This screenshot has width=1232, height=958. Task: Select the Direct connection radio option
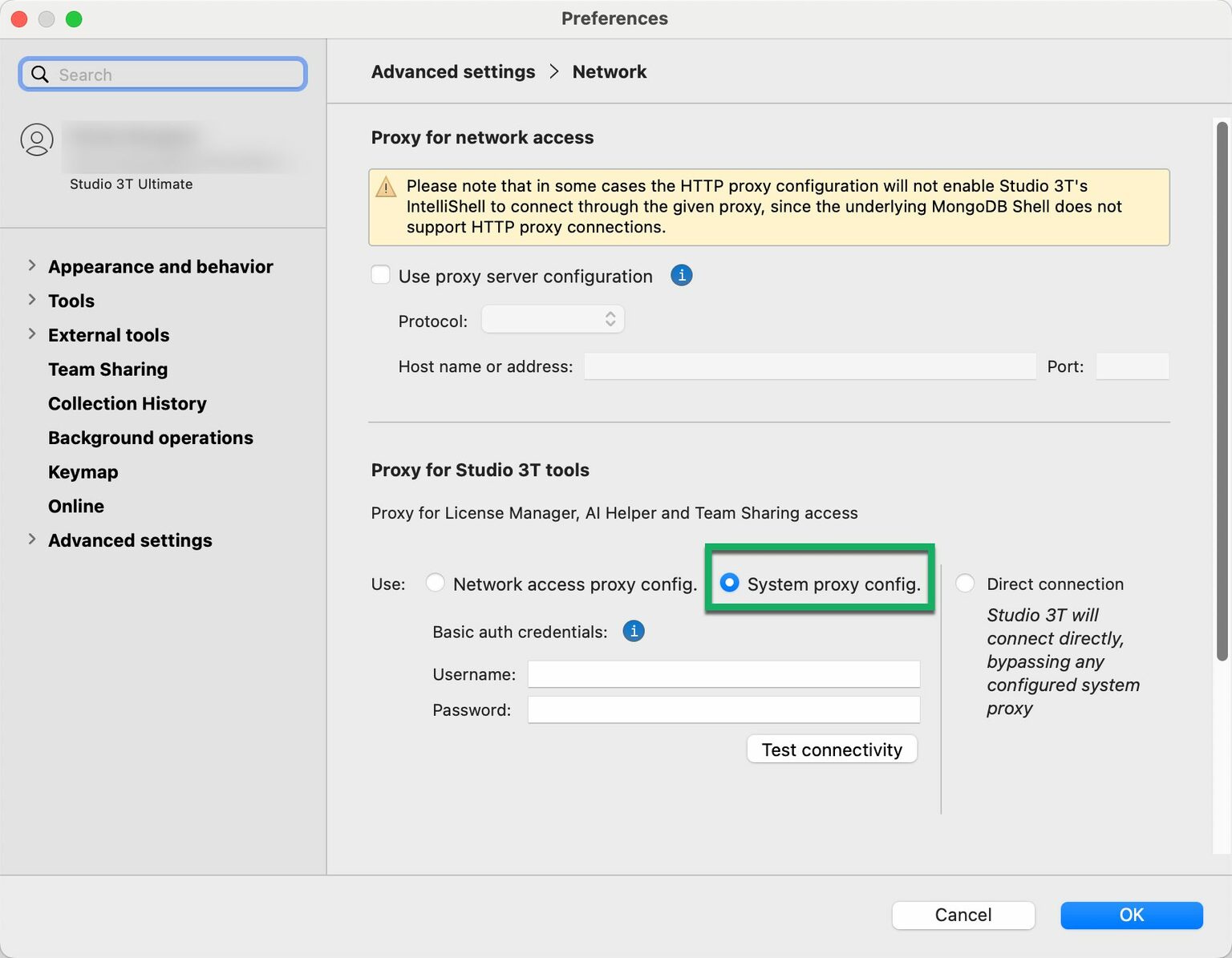click(x=966, y=584)
